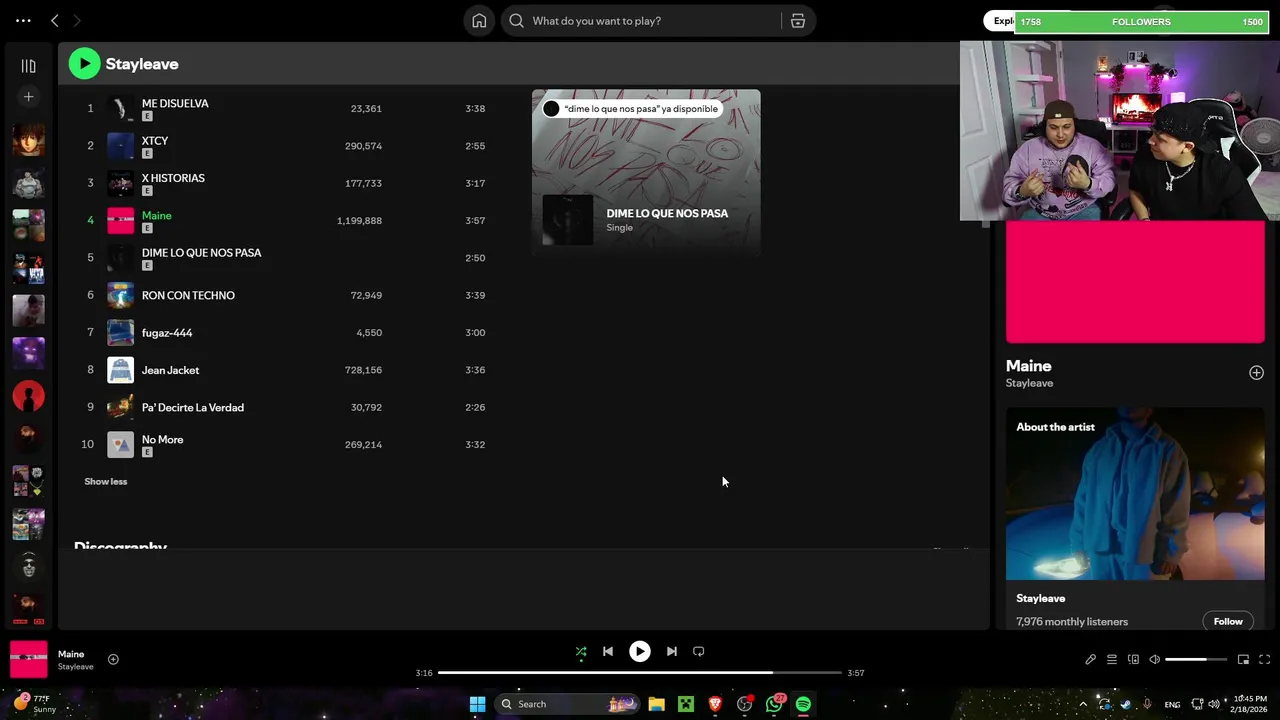This screenshot has height=720, width=1280.
Task: Mute audio with the speaker icon
Action: click(1155, 660)
